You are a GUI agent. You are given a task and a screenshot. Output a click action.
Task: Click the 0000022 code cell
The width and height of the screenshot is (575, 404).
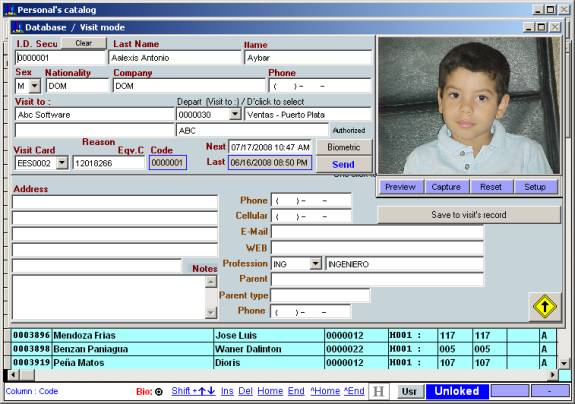click(356, 349)
